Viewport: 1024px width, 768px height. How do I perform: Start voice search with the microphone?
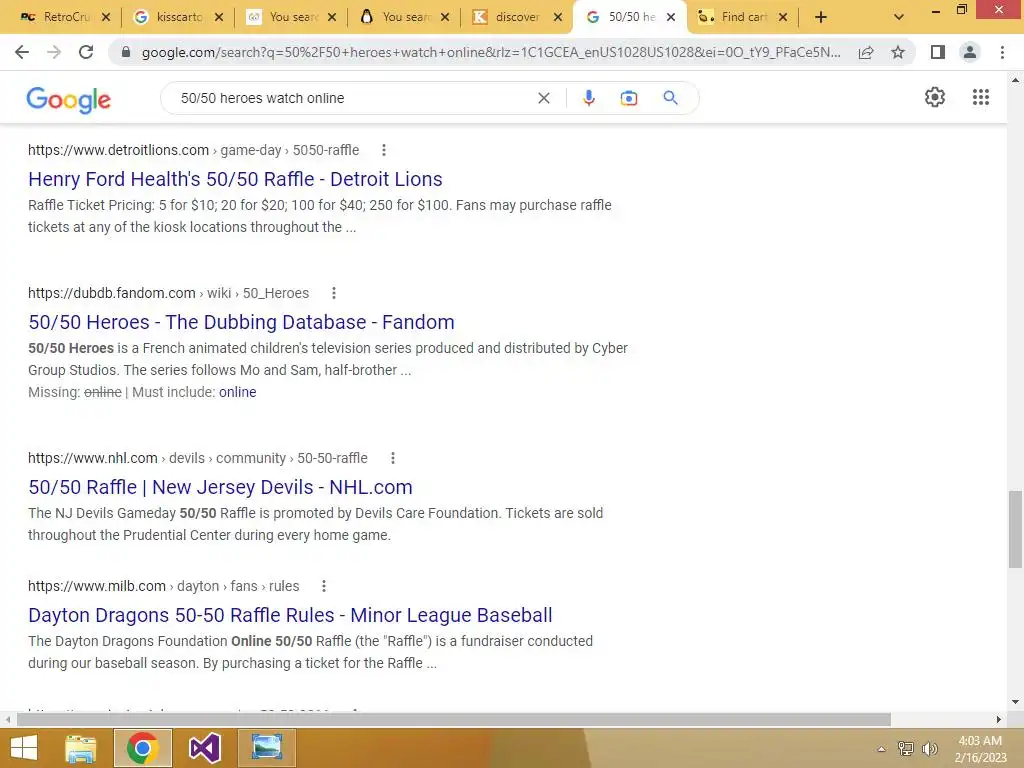(x=588, y=98)
